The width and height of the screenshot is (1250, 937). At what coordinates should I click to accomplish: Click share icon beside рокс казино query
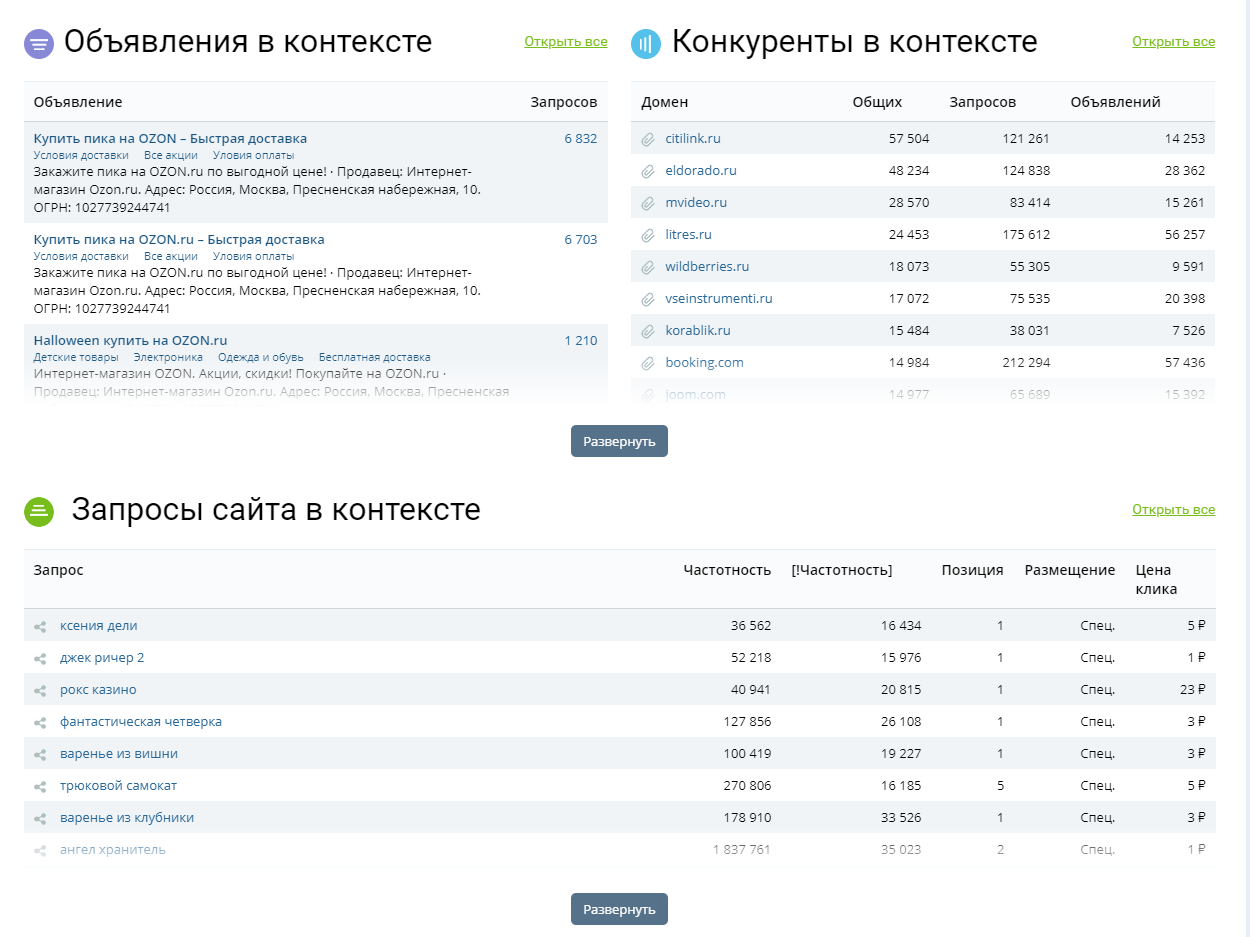coord(41,691)
